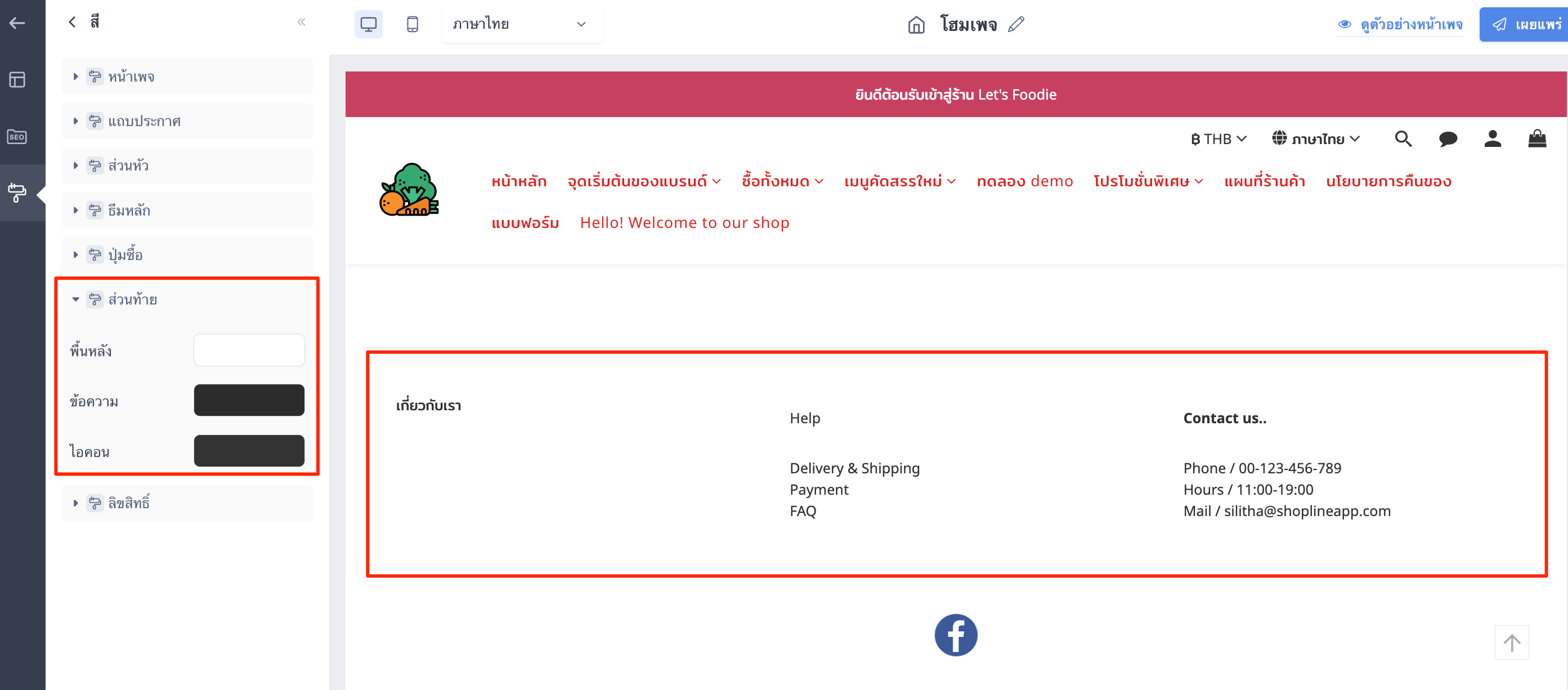Click Phone / 00-123-456-789 text
The width and height of the screenshot is (1568, 690).
(1262, 468)
